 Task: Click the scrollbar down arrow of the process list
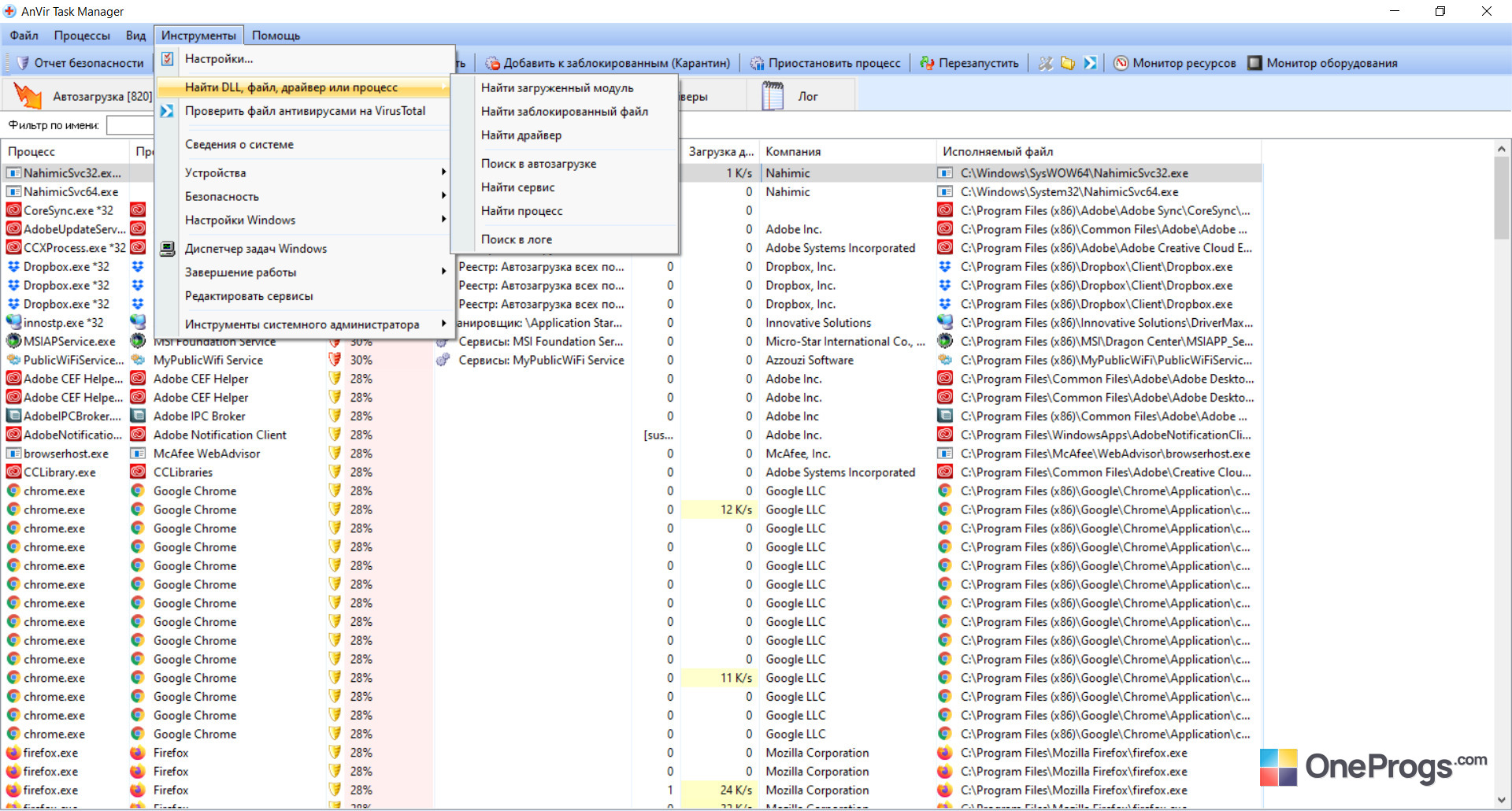[x=1502, y=800]
